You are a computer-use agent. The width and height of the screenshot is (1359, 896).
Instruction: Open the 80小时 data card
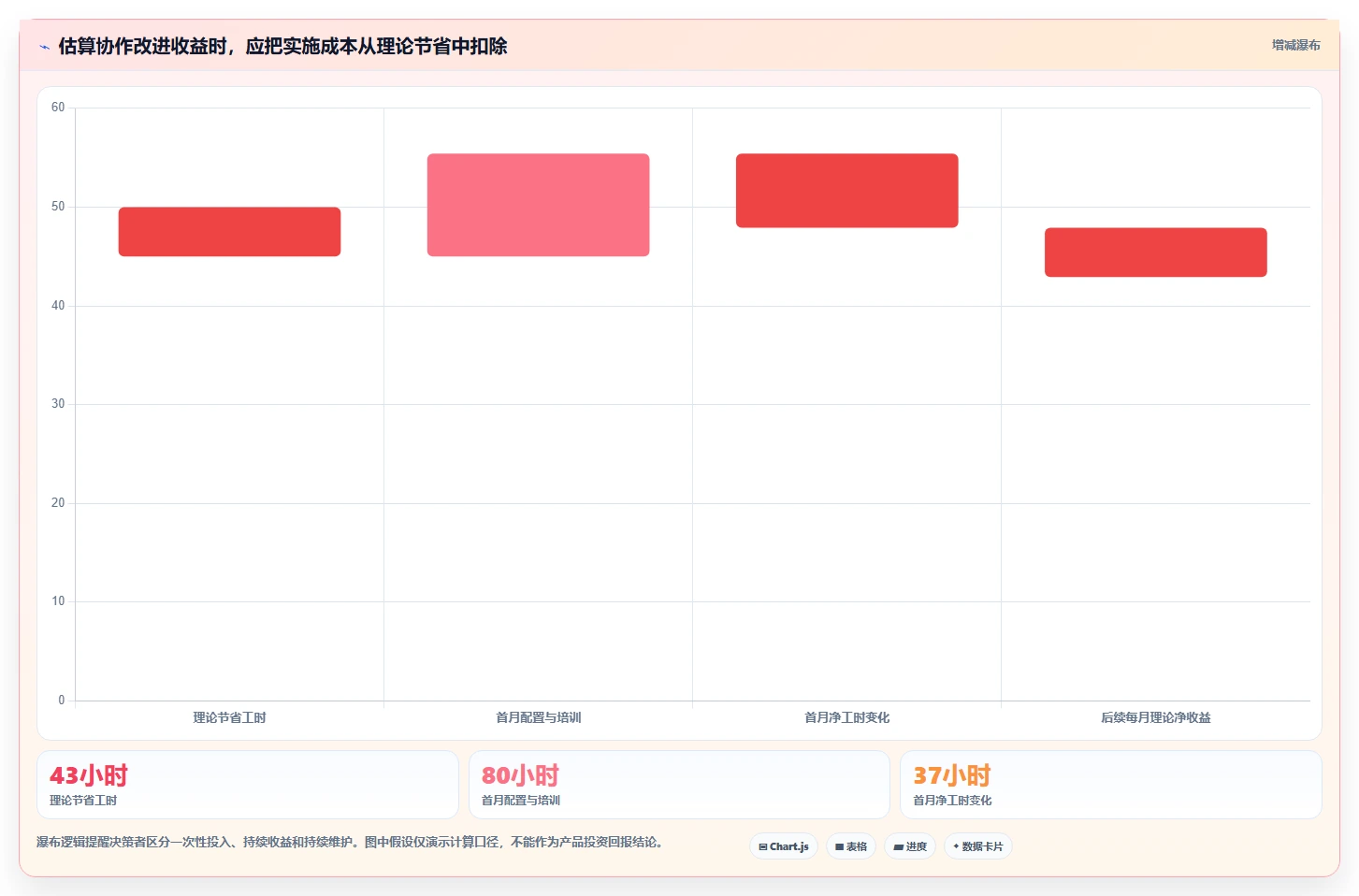pos(679,785)
